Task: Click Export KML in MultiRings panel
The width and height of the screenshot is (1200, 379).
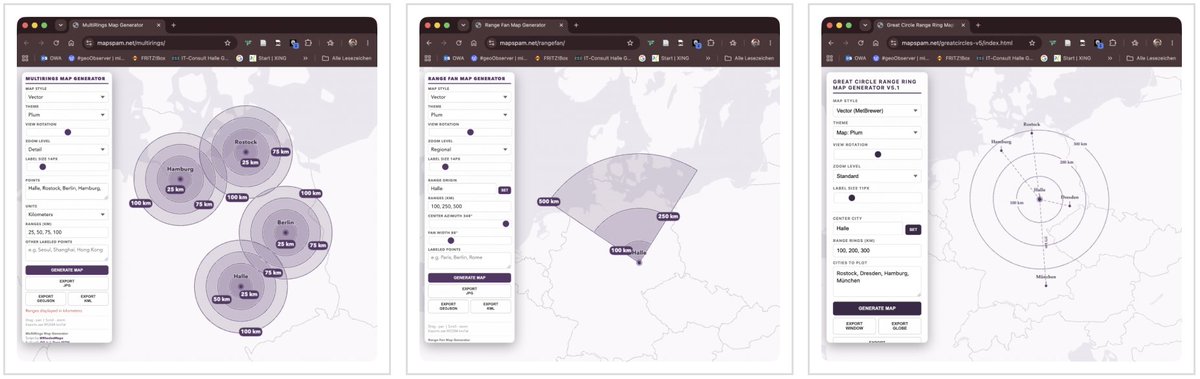Action: (x=88, y=298)
